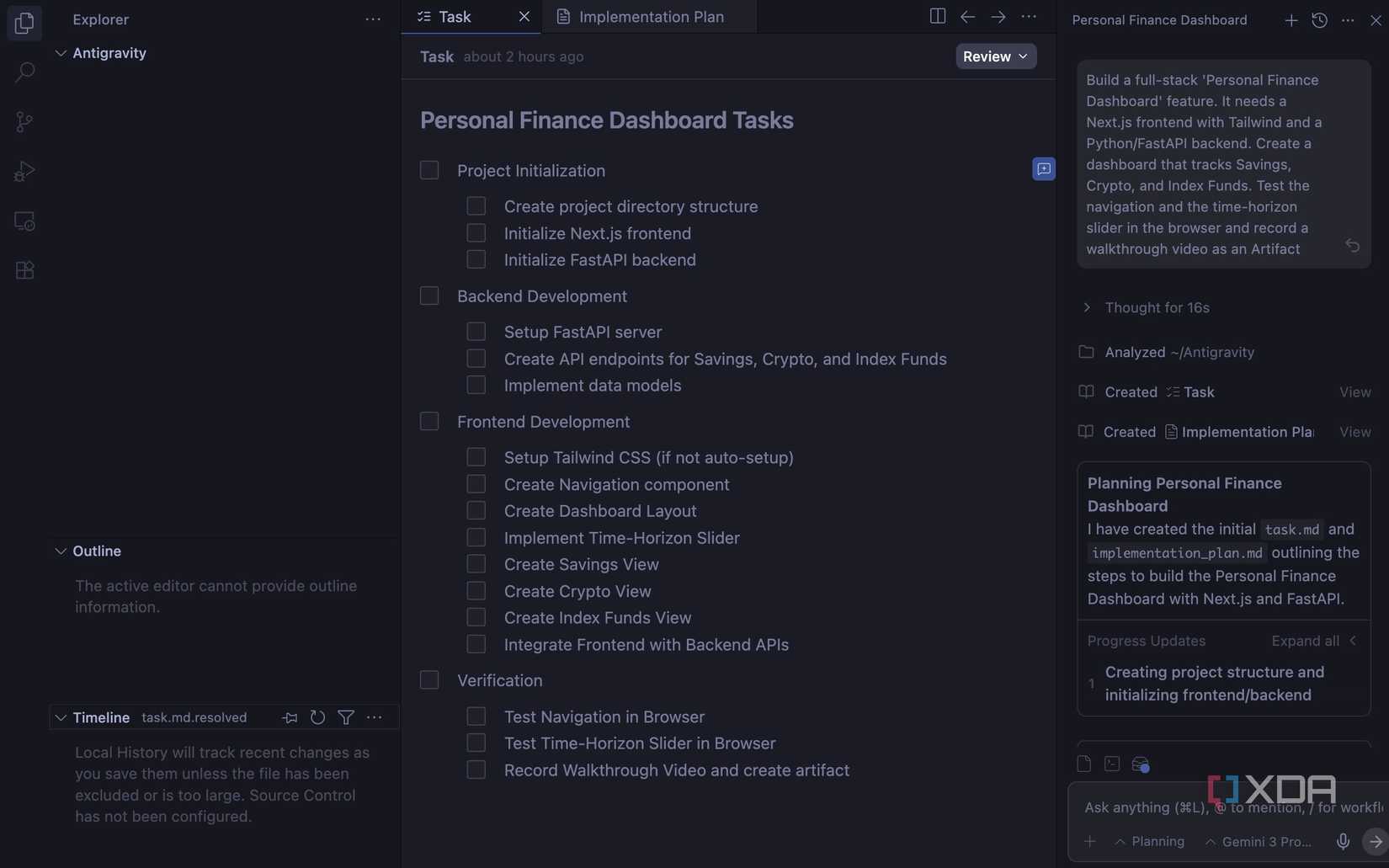The width and height of the screenshot is (1389, 868).
Task: Collapse the Antigravity explorer section
Action: pyautogui.click(x=60, y=52)
